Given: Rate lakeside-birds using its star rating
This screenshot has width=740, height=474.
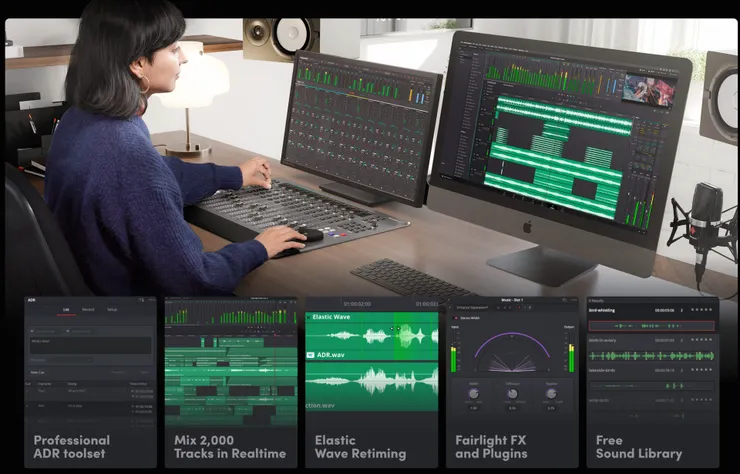Looking at the screenshot, I should click(x=702, y=370).
